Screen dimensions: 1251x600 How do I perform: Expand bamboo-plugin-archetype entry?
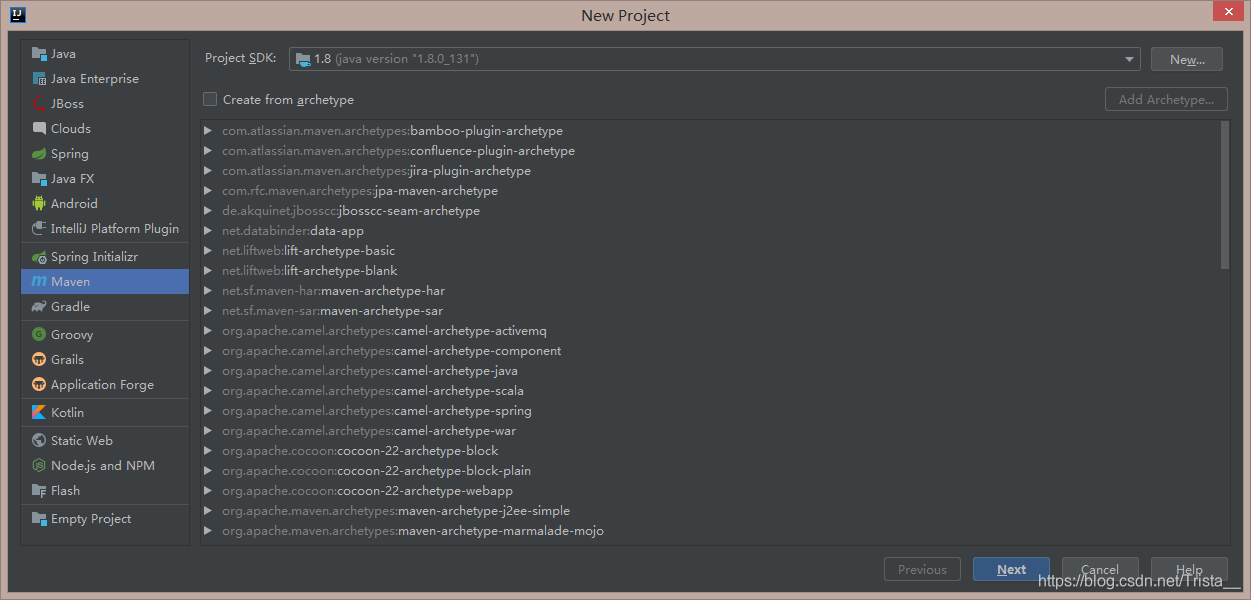[x=208, y=131]
